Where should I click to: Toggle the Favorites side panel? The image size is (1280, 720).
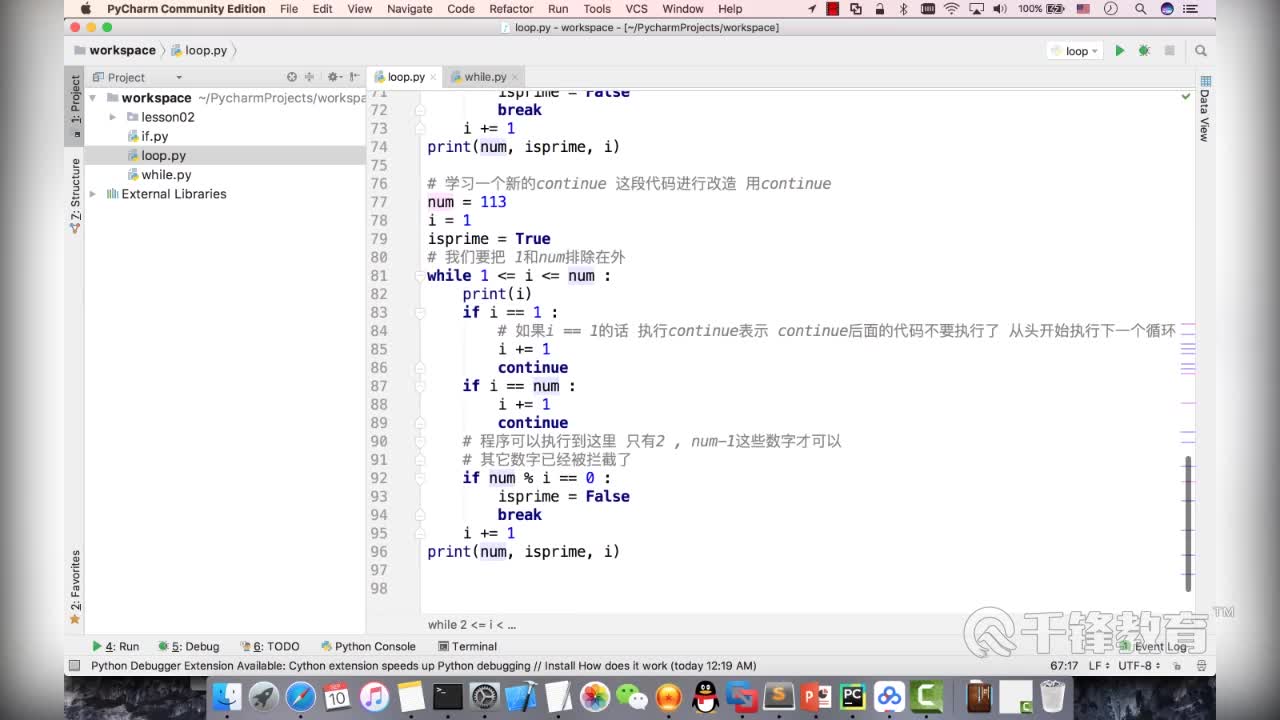(73, 578)
